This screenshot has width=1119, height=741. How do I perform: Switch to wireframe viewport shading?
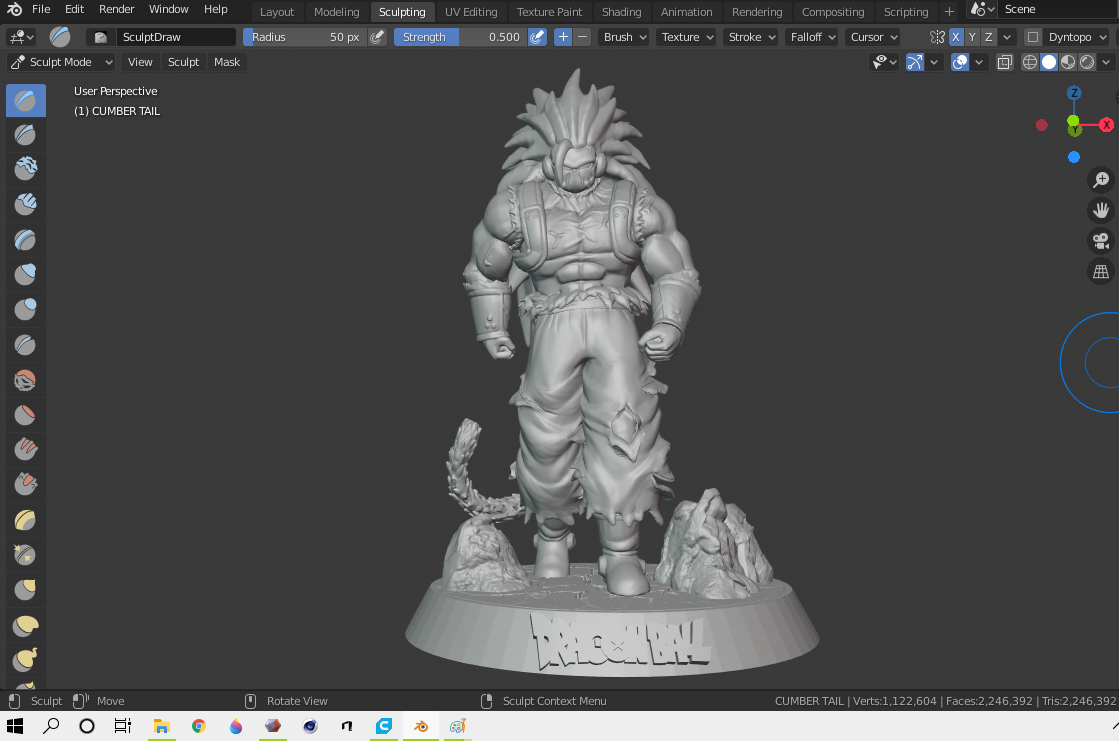[1029, 62]
